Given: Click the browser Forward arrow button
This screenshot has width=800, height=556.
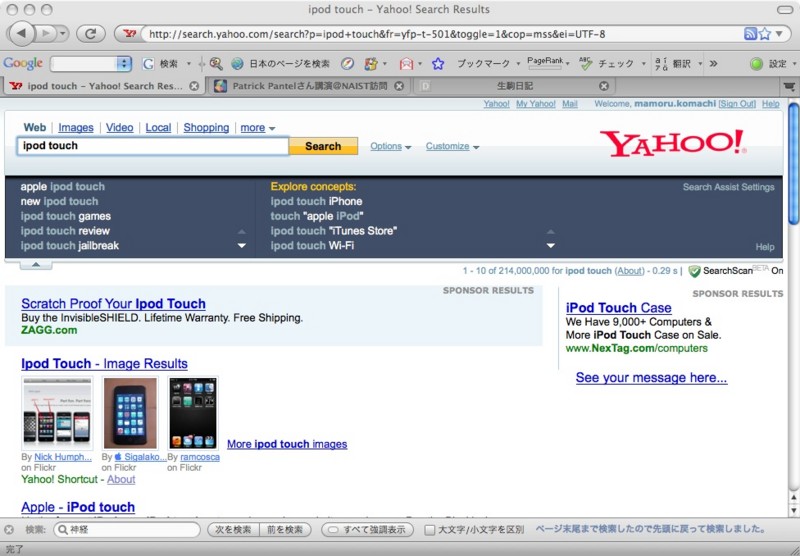Looking at the screenshot, I should coord(46,34).
